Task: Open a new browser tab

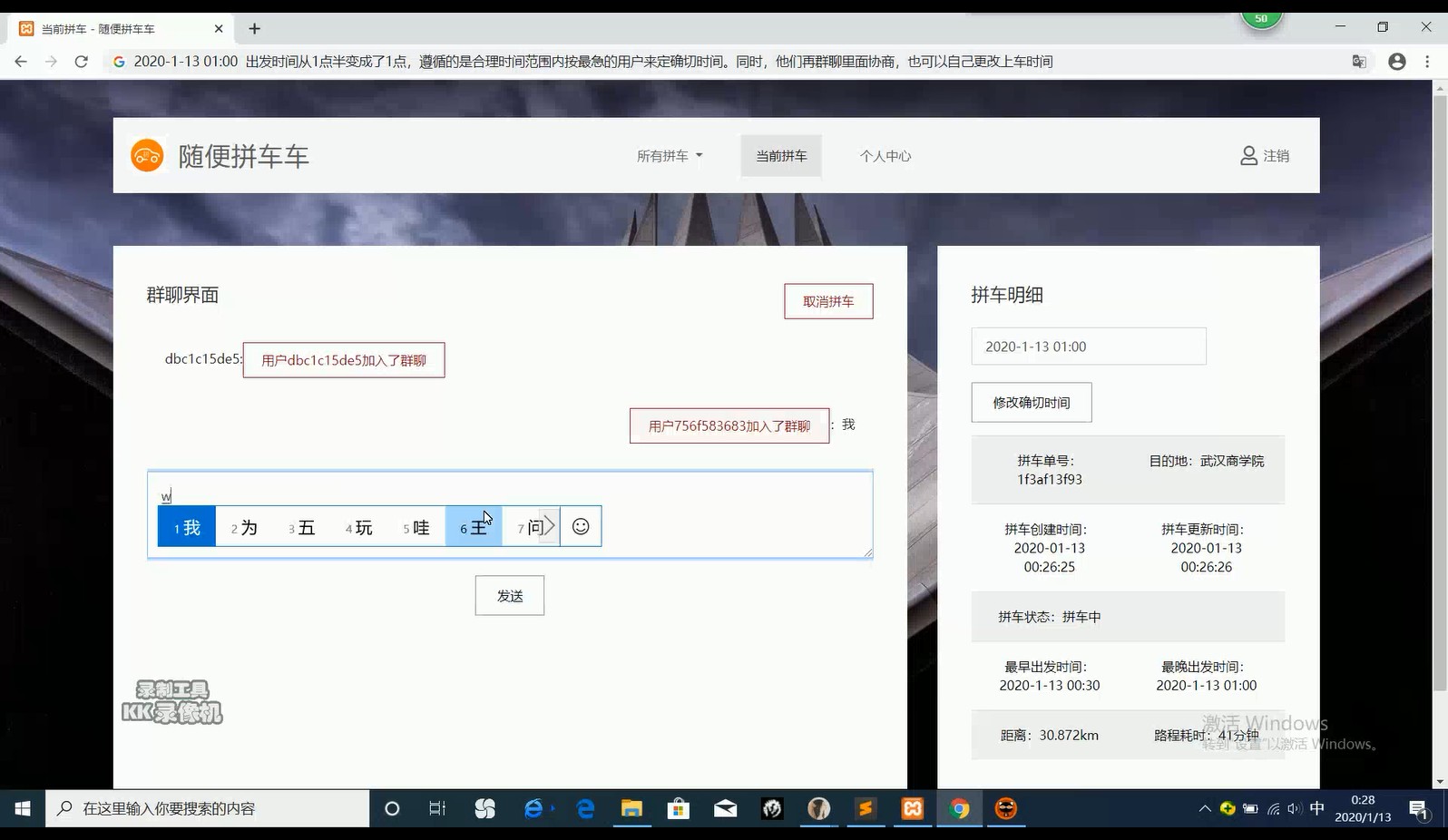Action: tap(255, 29)
